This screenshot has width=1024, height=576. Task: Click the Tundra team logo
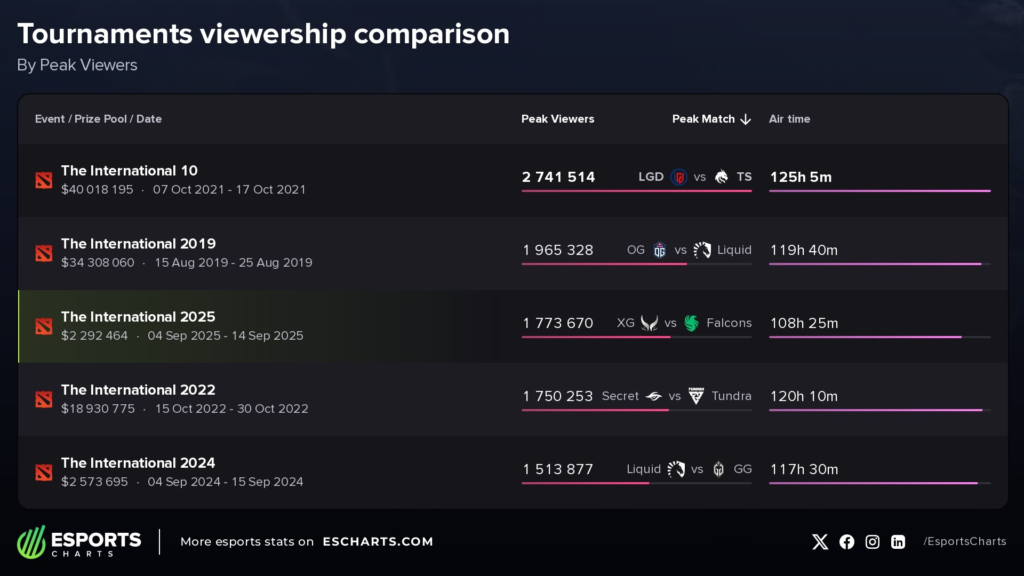click(696, 396)
